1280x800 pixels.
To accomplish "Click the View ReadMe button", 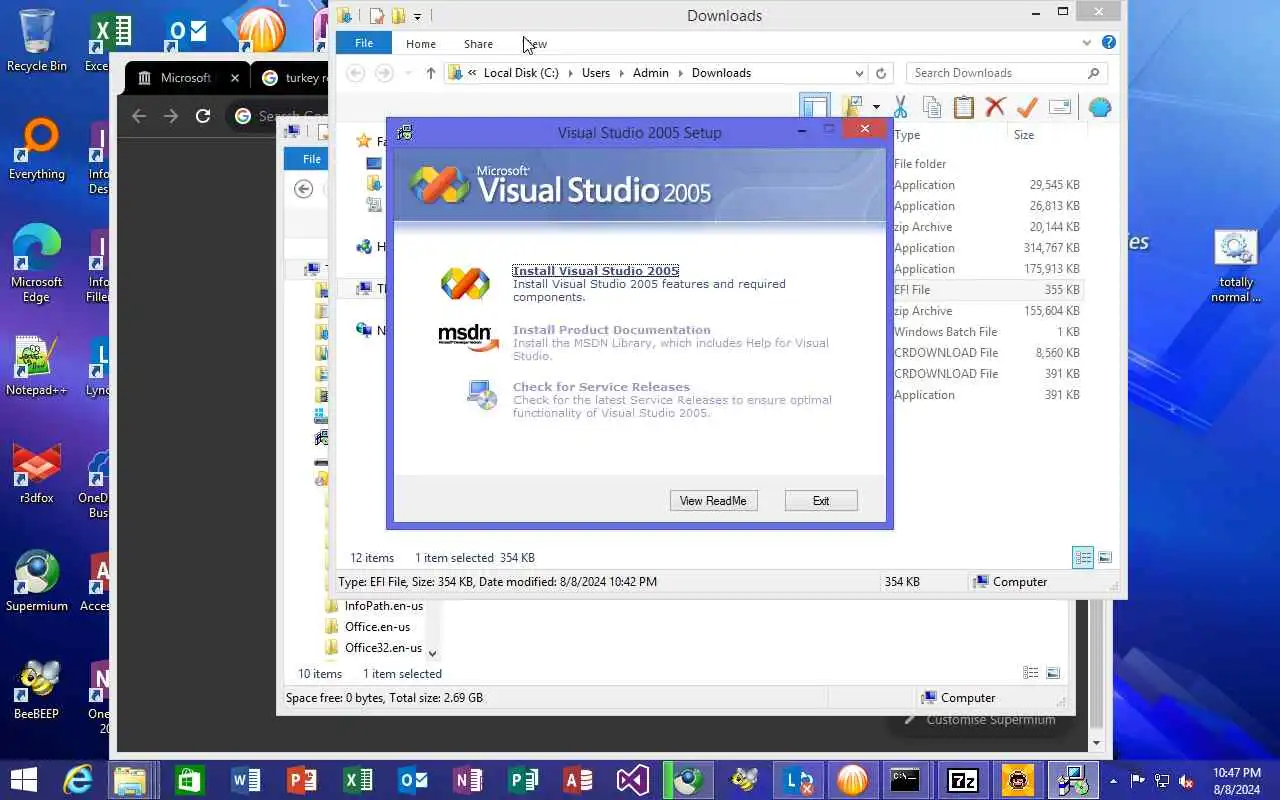I will (x=713, y=501).
